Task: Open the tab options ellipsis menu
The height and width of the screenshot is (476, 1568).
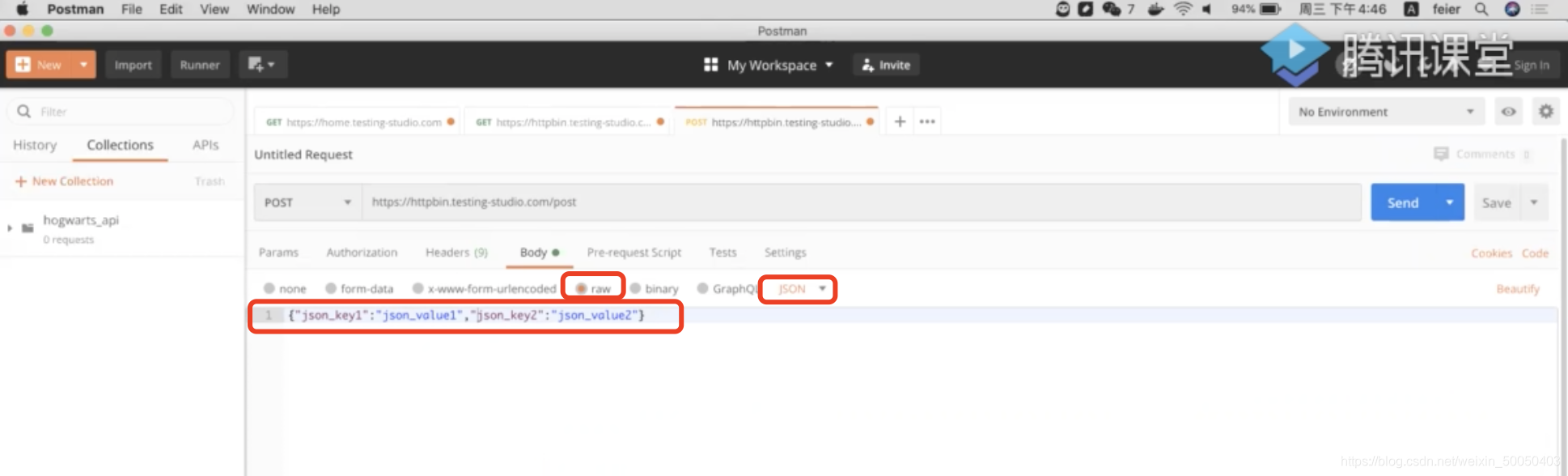Action: tap(927, 121)
